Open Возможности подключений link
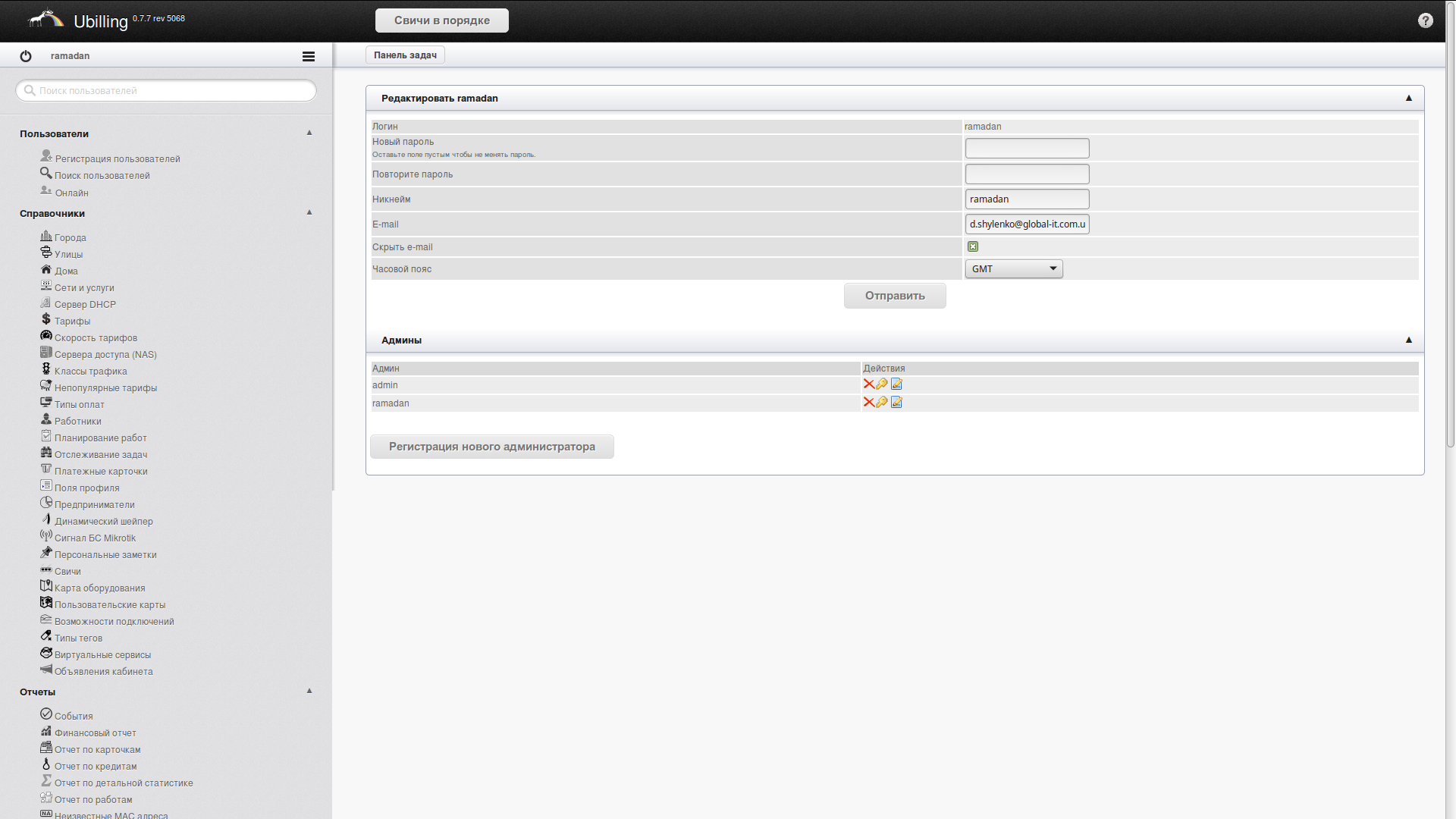This screenshot has width=1456, height=819. (x=115, y=622)
